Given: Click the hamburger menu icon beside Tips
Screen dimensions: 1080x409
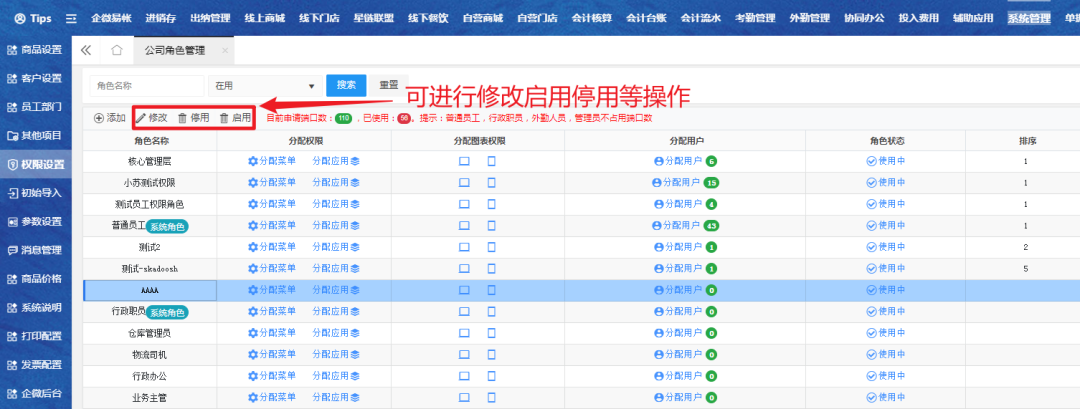Looking at the screenshot, I should click(x=70, y=19).
